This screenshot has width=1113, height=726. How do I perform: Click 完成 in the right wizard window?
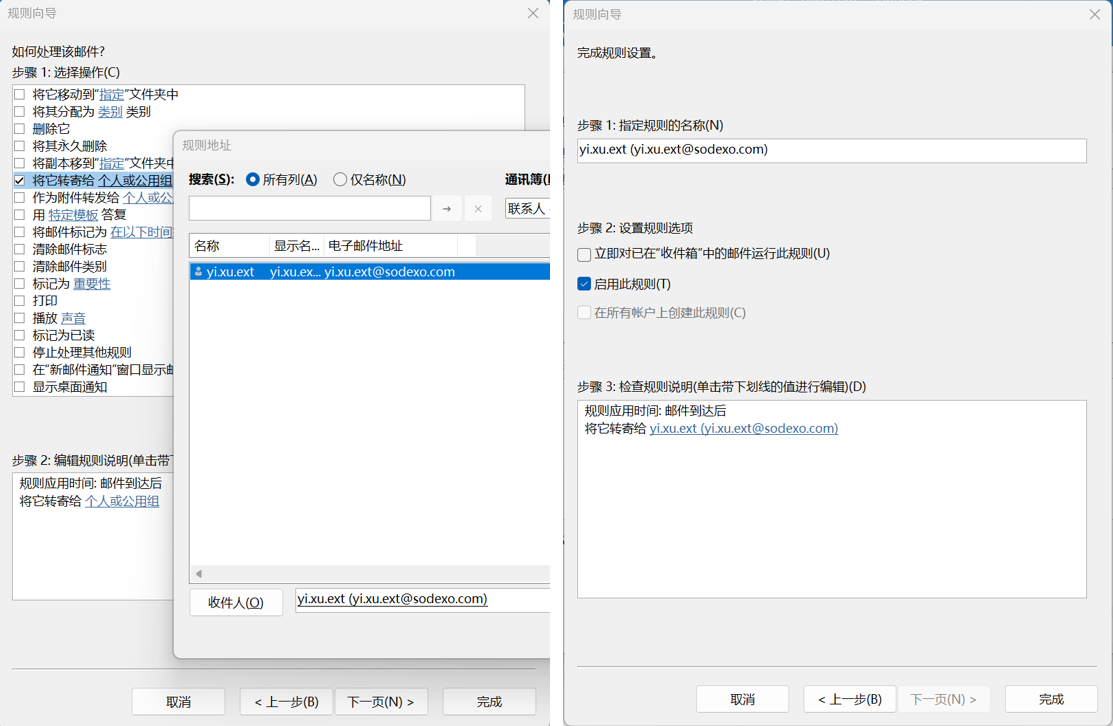point(1051,700)
